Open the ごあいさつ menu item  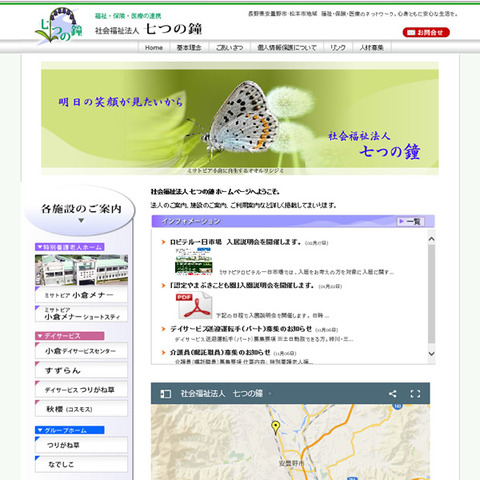click(x=229, y=48)
